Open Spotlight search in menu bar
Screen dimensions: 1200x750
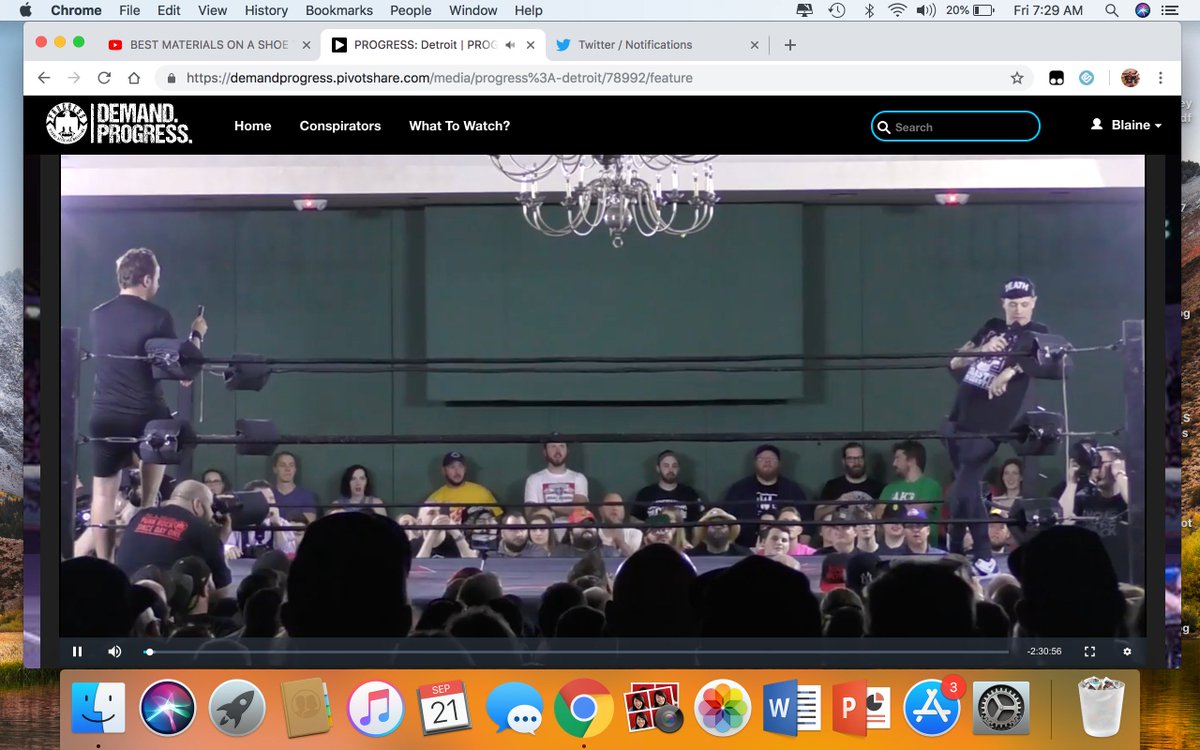pyautogui.click(x=1112, y=10)
